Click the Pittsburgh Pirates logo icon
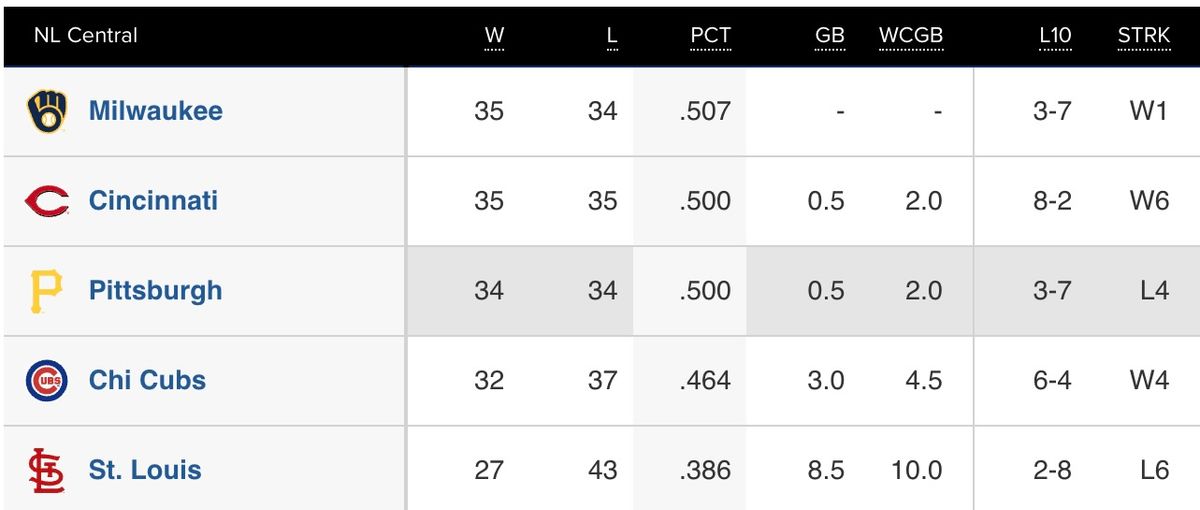The height and width of the screenshot is (510, 1200). tap(47, 291)
